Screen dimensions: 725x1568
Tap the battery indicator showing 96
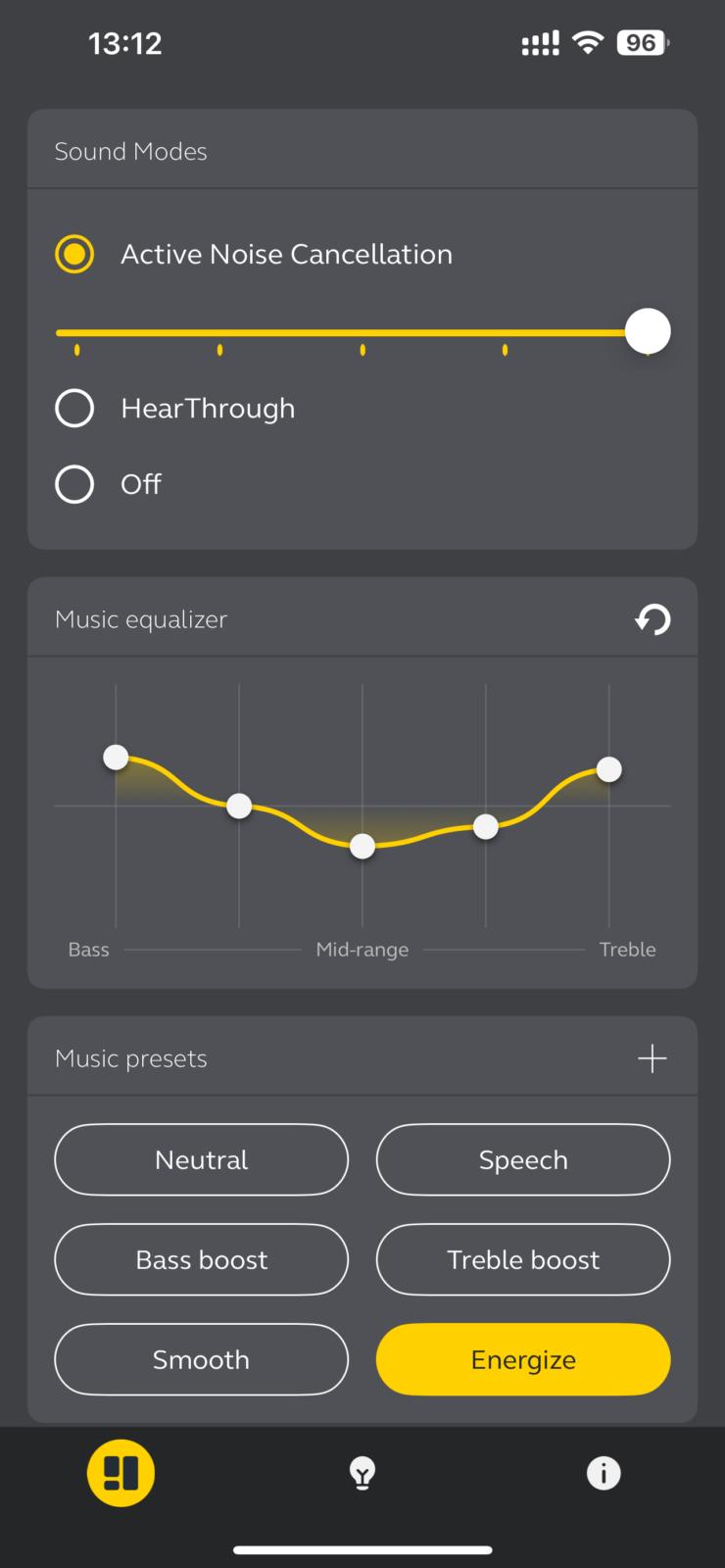(x=643, y=42)
